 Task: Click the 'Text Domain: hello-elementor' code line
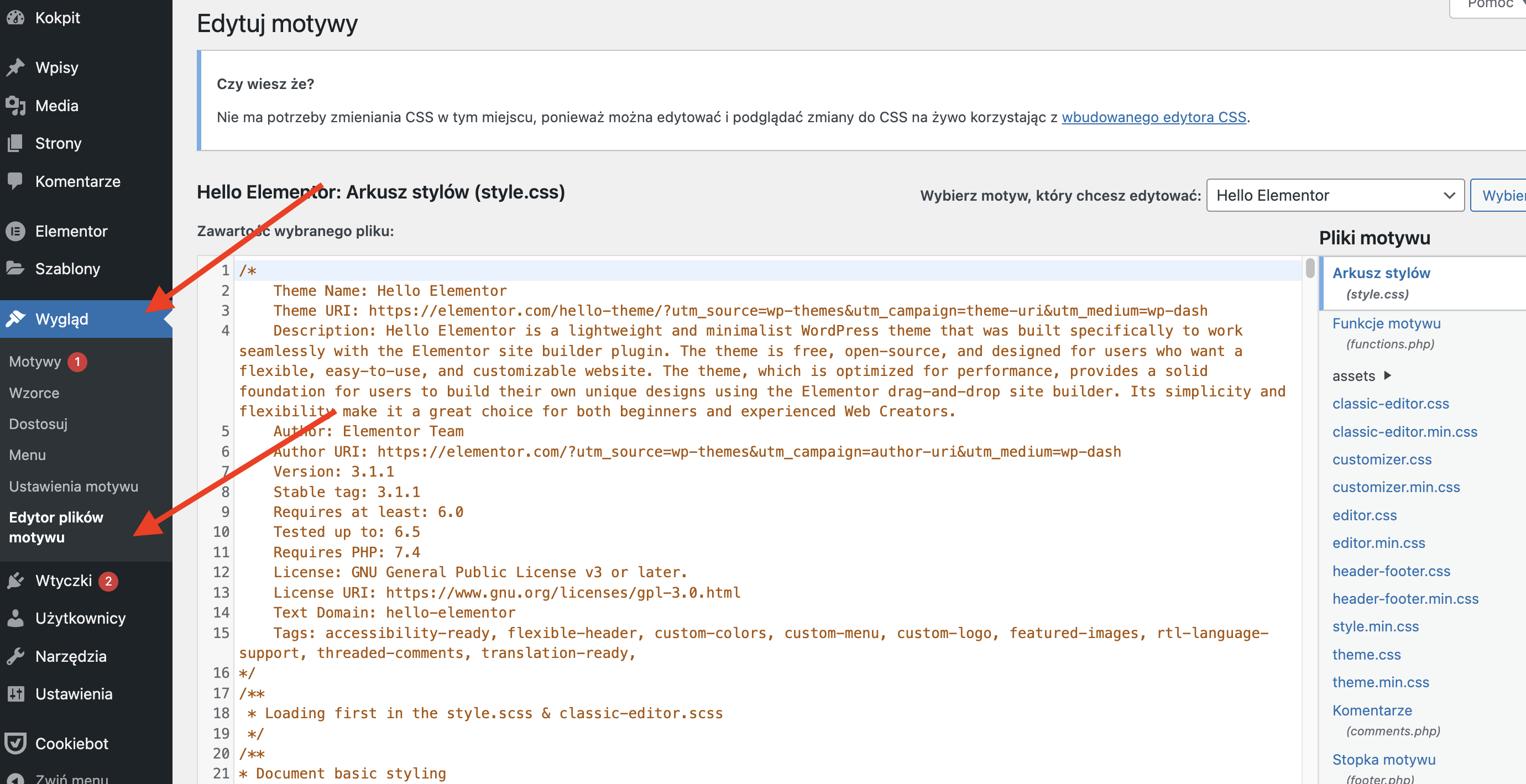click(394, 612)
